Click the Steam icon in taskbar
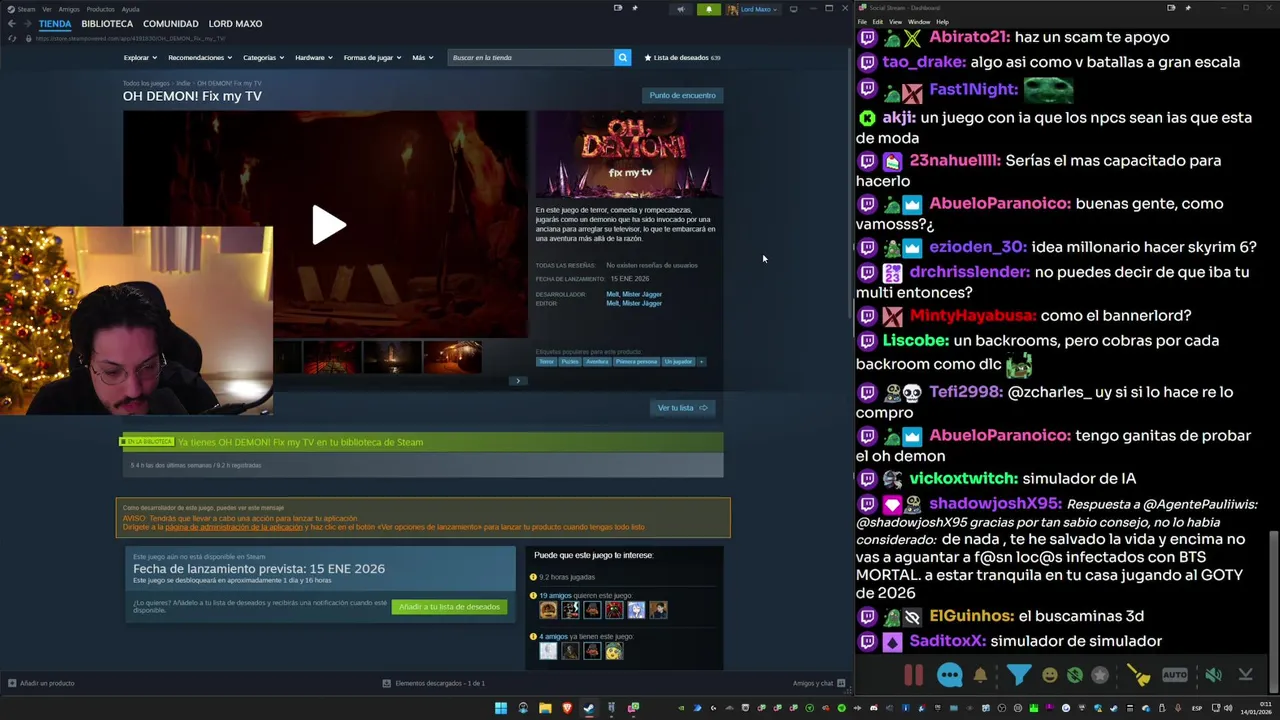1280x720 pixels. (589, 708)
